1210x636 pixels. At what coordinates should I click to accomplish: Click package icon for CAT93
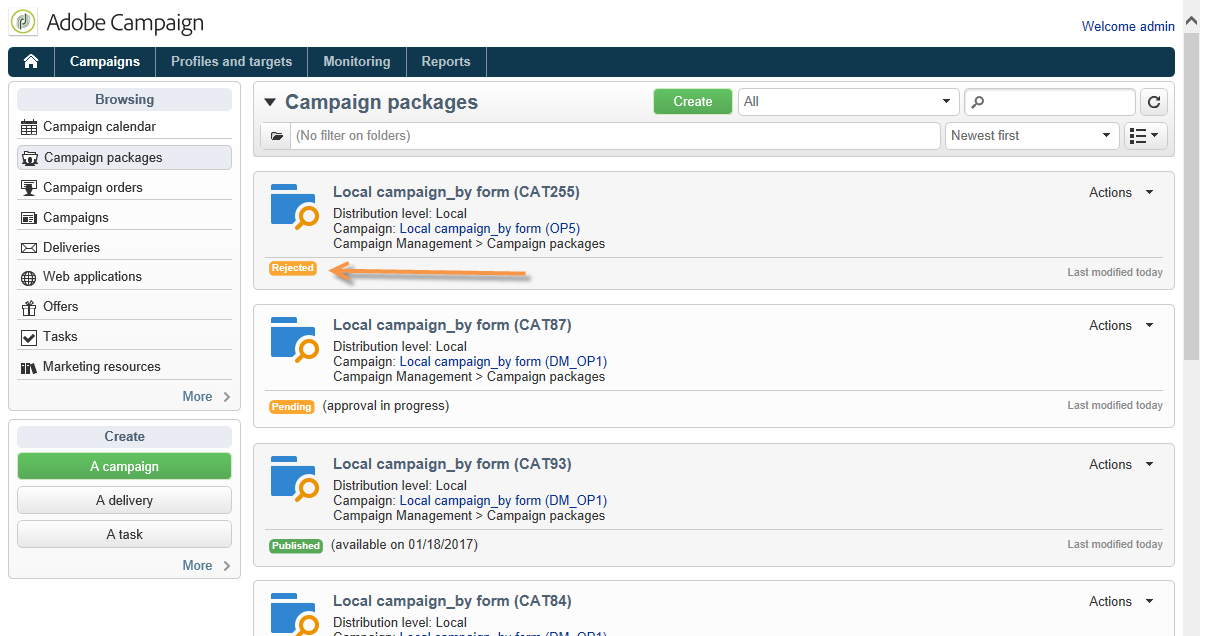(x=295, y=479)
